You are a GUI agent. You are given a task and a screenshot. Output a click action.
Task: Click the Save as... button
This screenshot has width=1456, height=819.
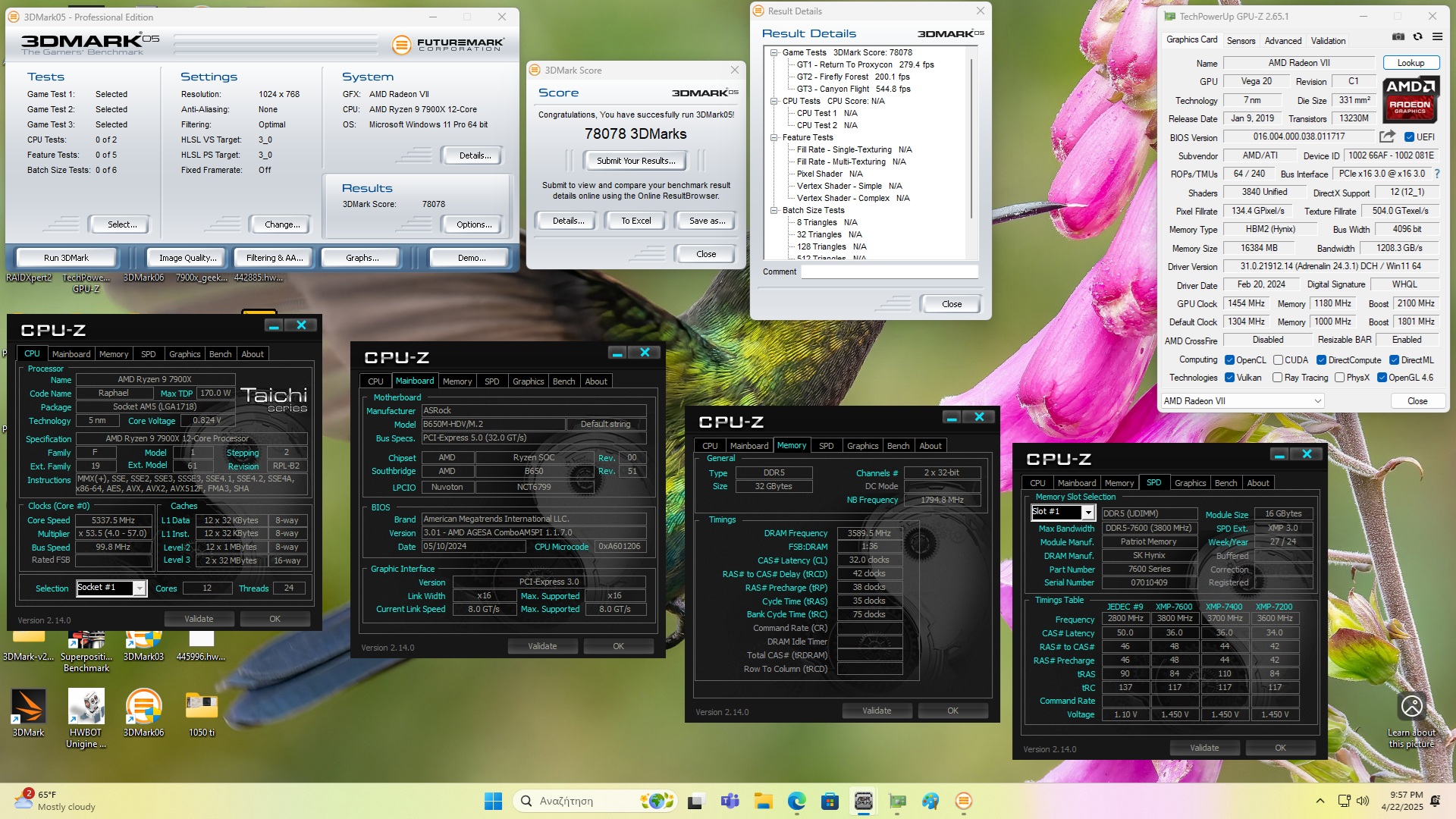pos(707,221)
